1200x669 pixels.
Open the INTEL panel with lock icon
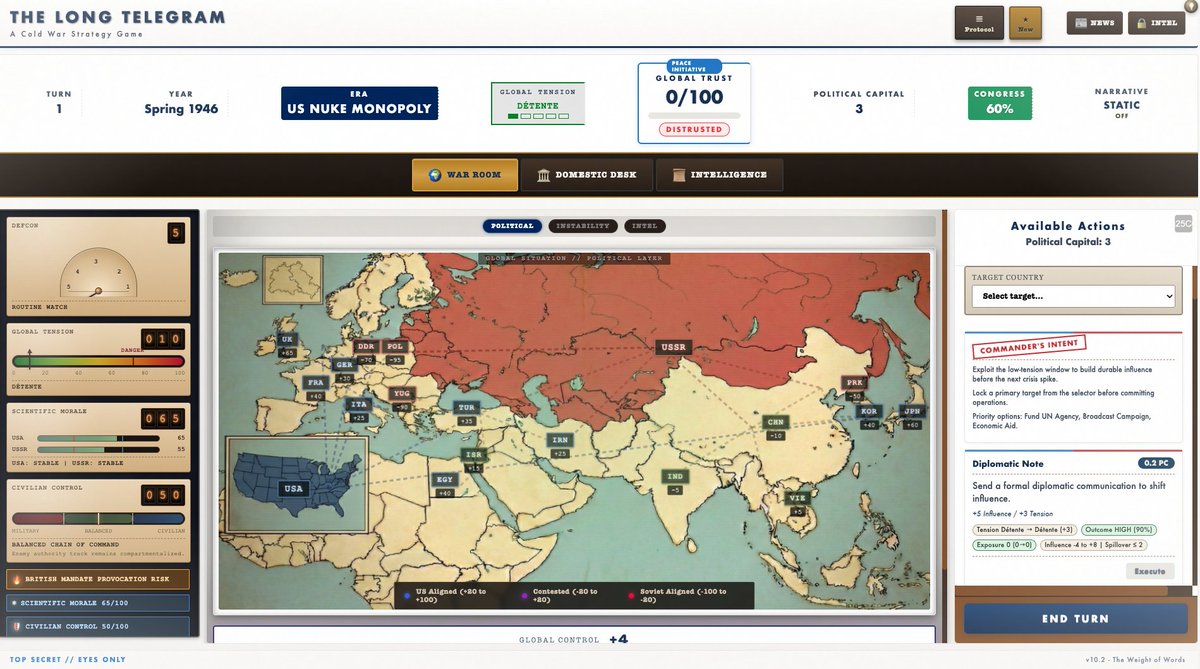point(1157,22)
